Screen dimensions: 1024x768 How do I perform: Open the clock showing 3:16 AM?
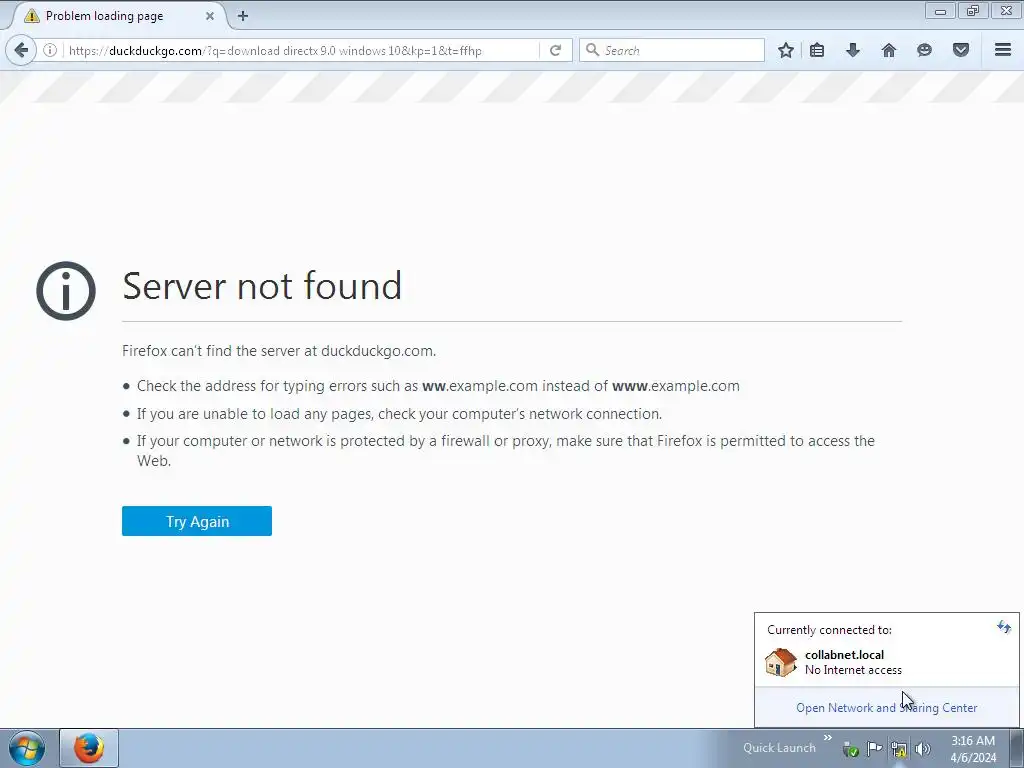pyautogui.click(x=973, y=748)
